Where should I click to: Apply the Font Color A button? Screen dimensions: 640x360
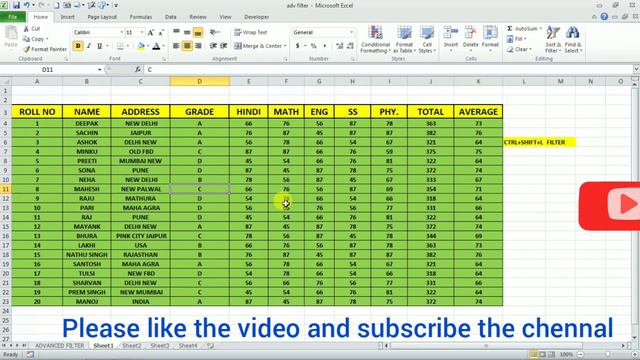[x=156, y=46]
